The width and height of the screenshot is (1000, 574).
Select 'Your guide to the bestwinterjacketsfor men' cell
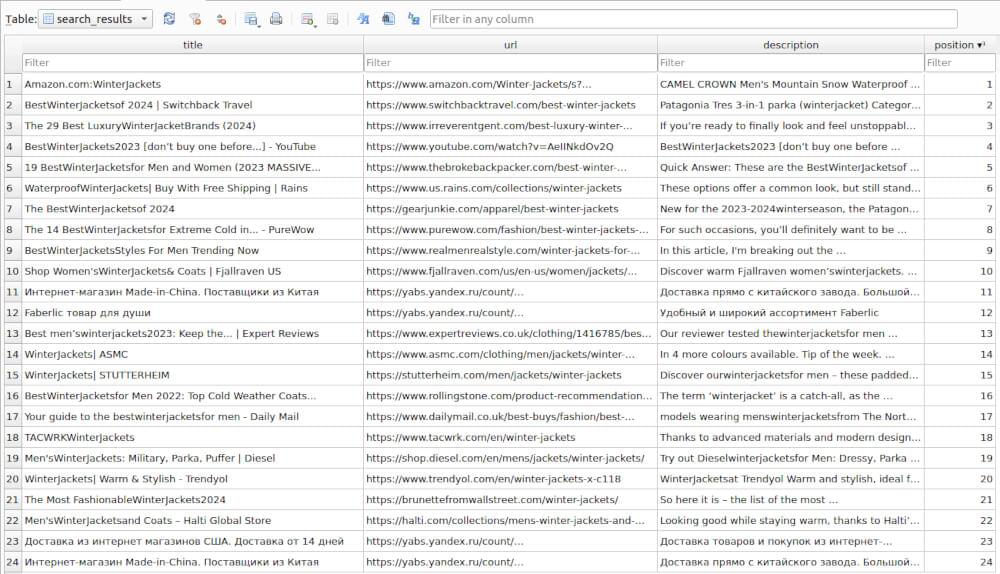click(x=193, y=416)
